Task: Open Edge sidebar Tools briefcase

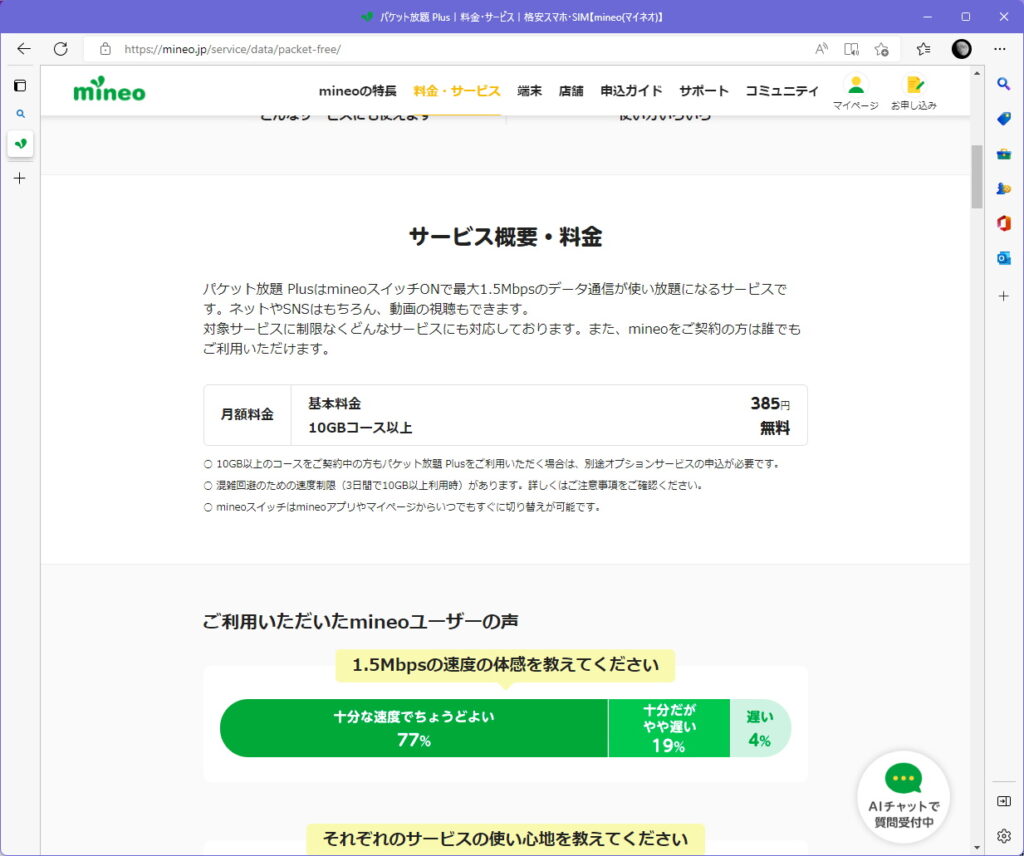Action: click(x=1004, y=154)
